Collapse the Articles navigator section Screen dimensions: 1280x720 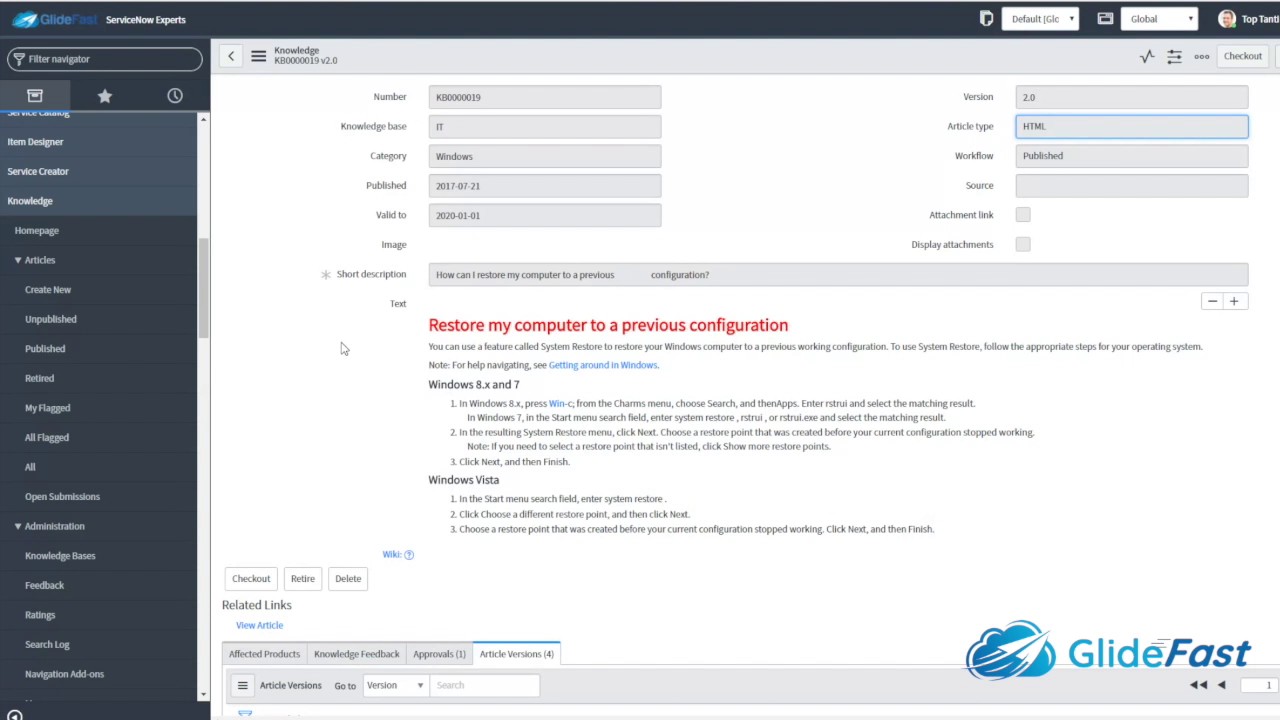(x=17, y=260)
